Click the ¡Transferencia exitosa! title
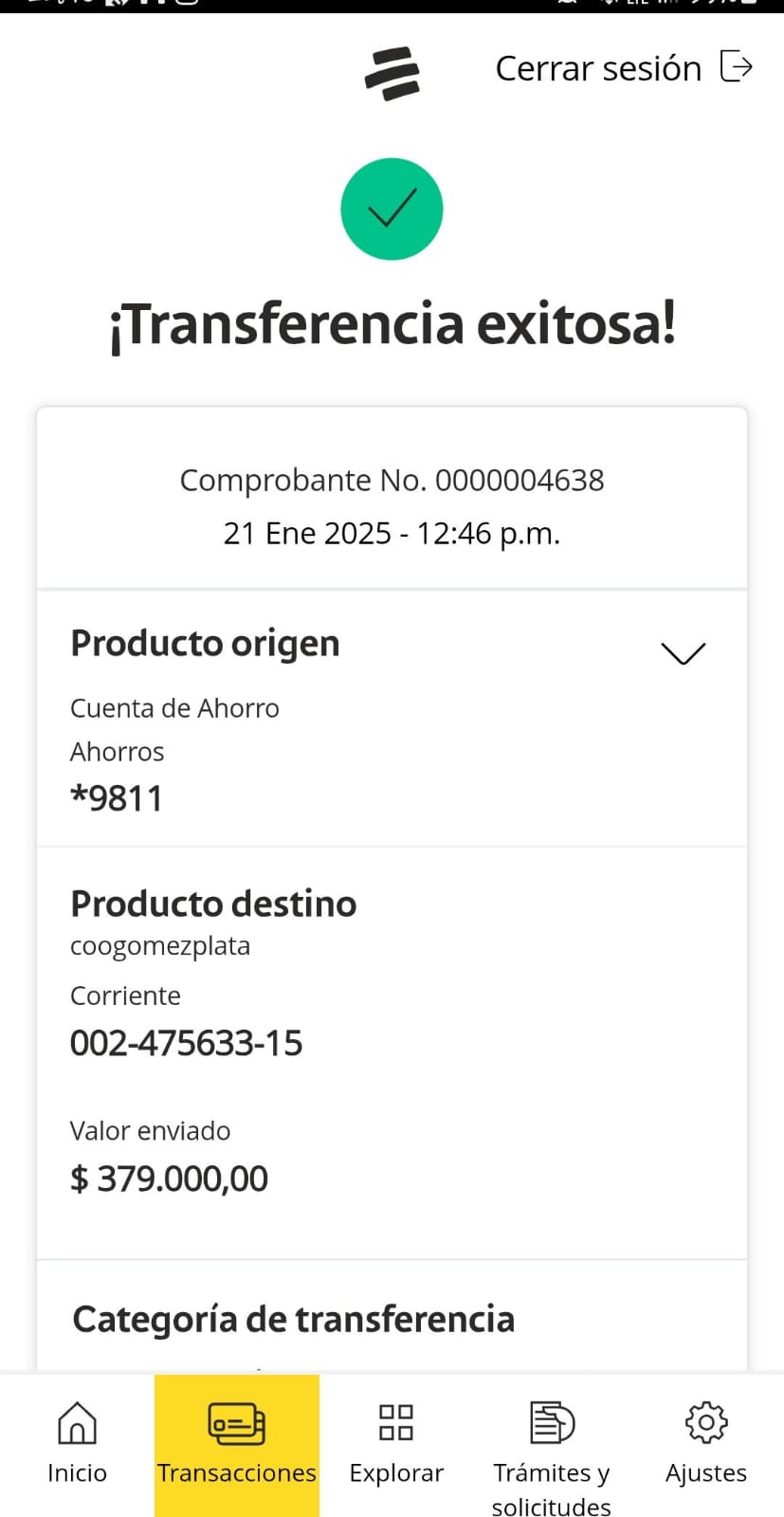 [392, 324]
